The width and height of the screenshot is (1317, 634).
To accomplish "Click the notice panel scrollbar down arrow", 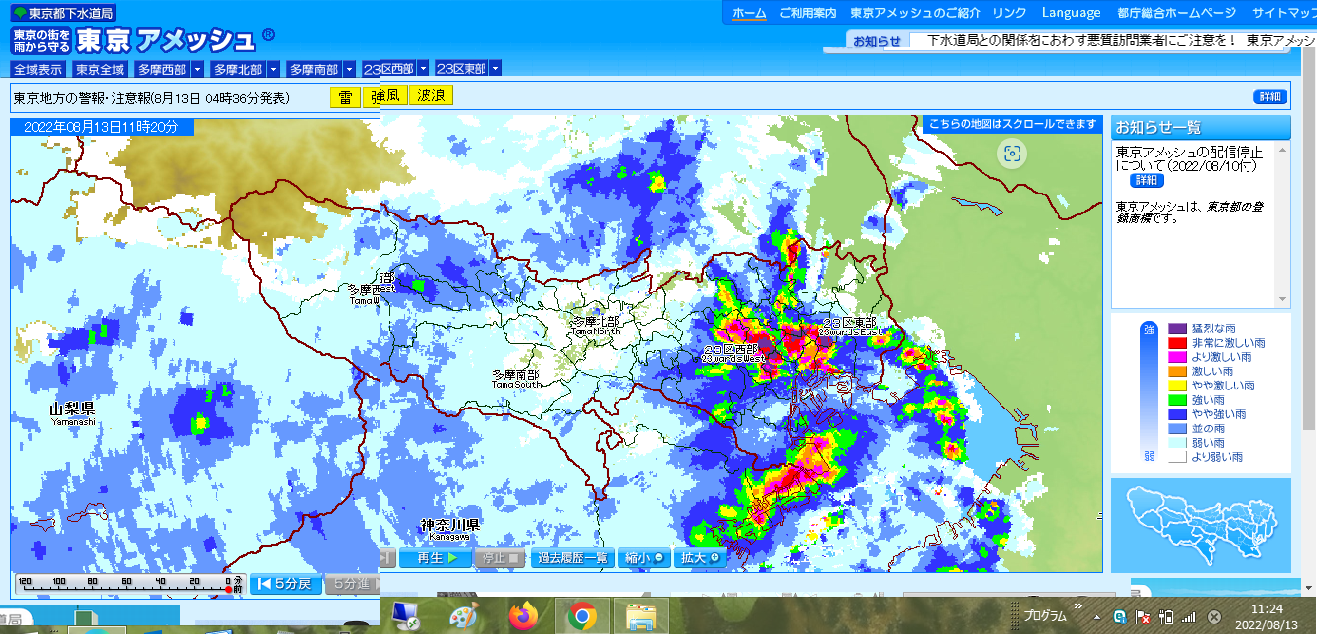I will (1283, 299).
